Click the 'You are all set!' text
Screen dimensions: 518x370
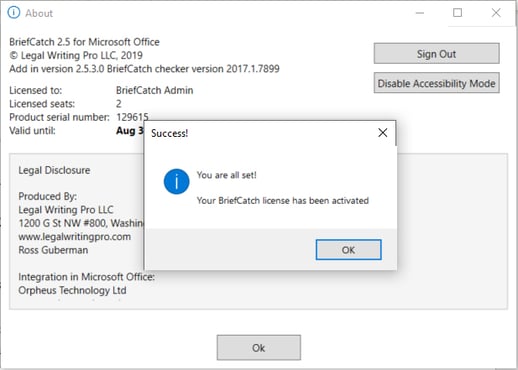click(226, 175)
